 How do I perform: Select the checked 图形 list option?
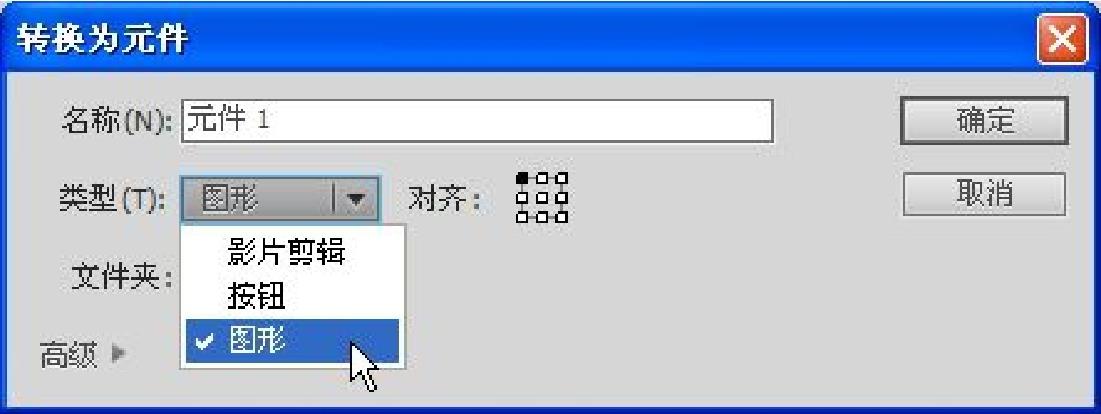point(293,341)
